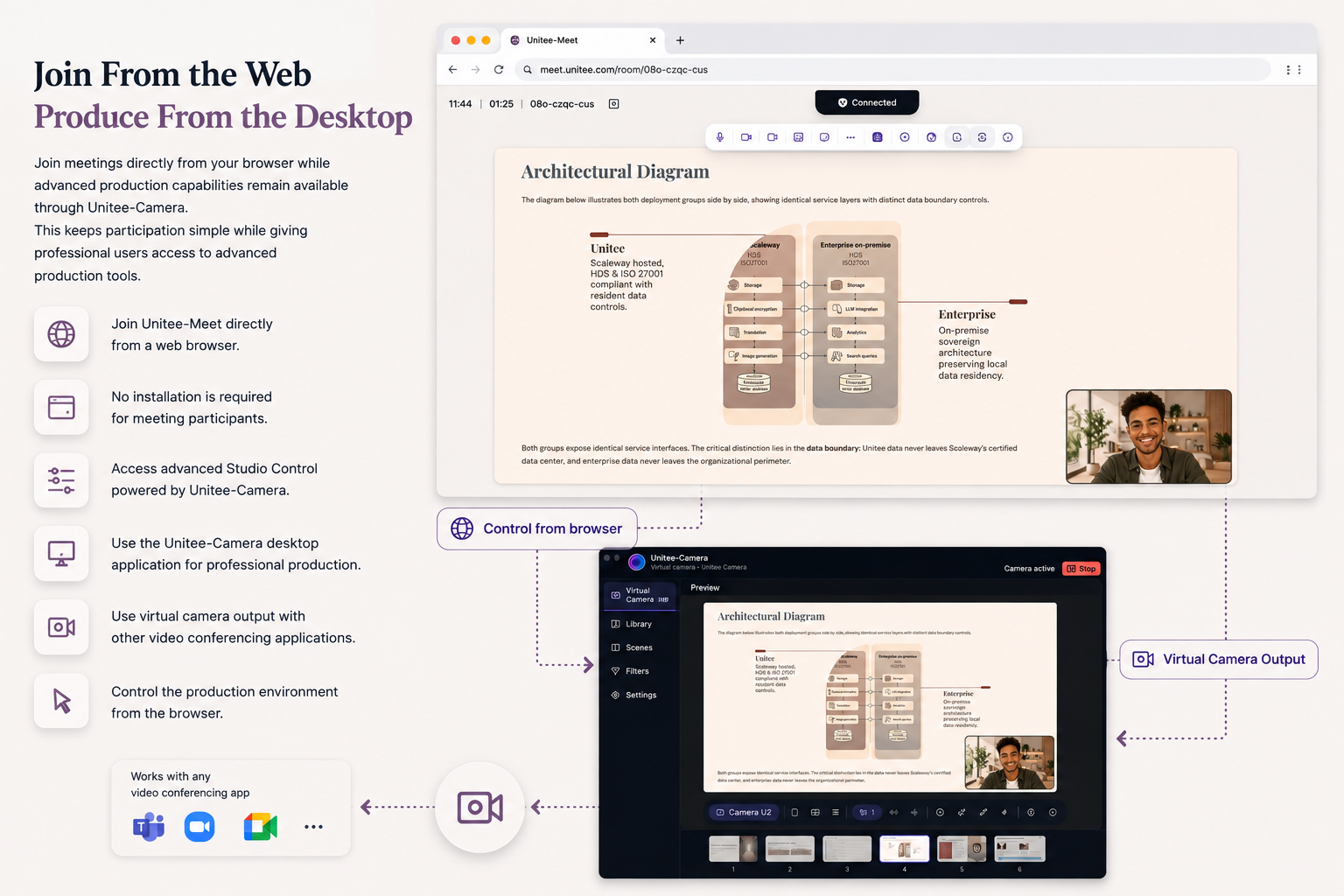Click the grid layout icon in camera toolbar
Image resolution: width=1344 pixels, height=896 pixels.
point(815,812)
